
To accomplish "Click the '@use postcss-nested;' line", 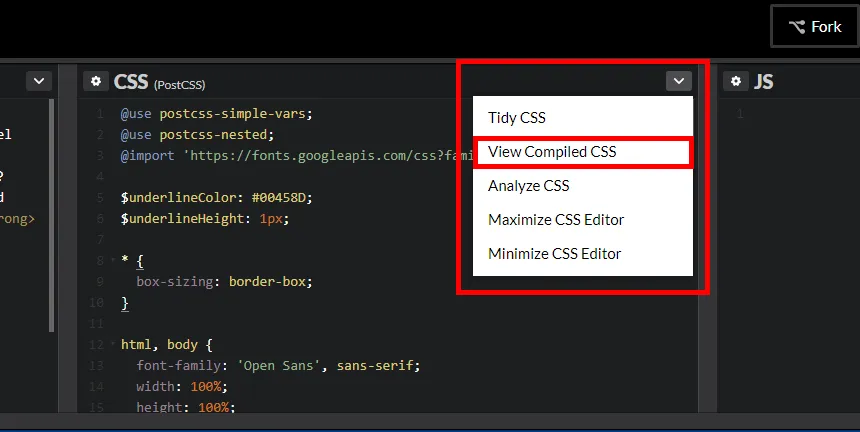I will [197, 134].
